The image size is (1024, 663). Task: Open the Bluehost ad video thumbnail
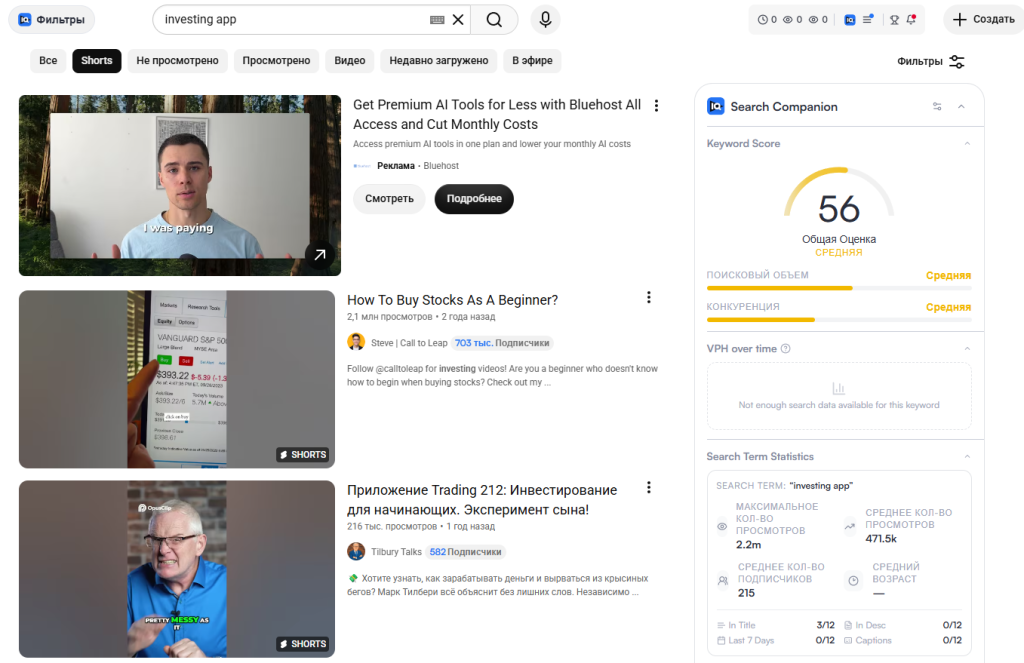click(180, 186)
